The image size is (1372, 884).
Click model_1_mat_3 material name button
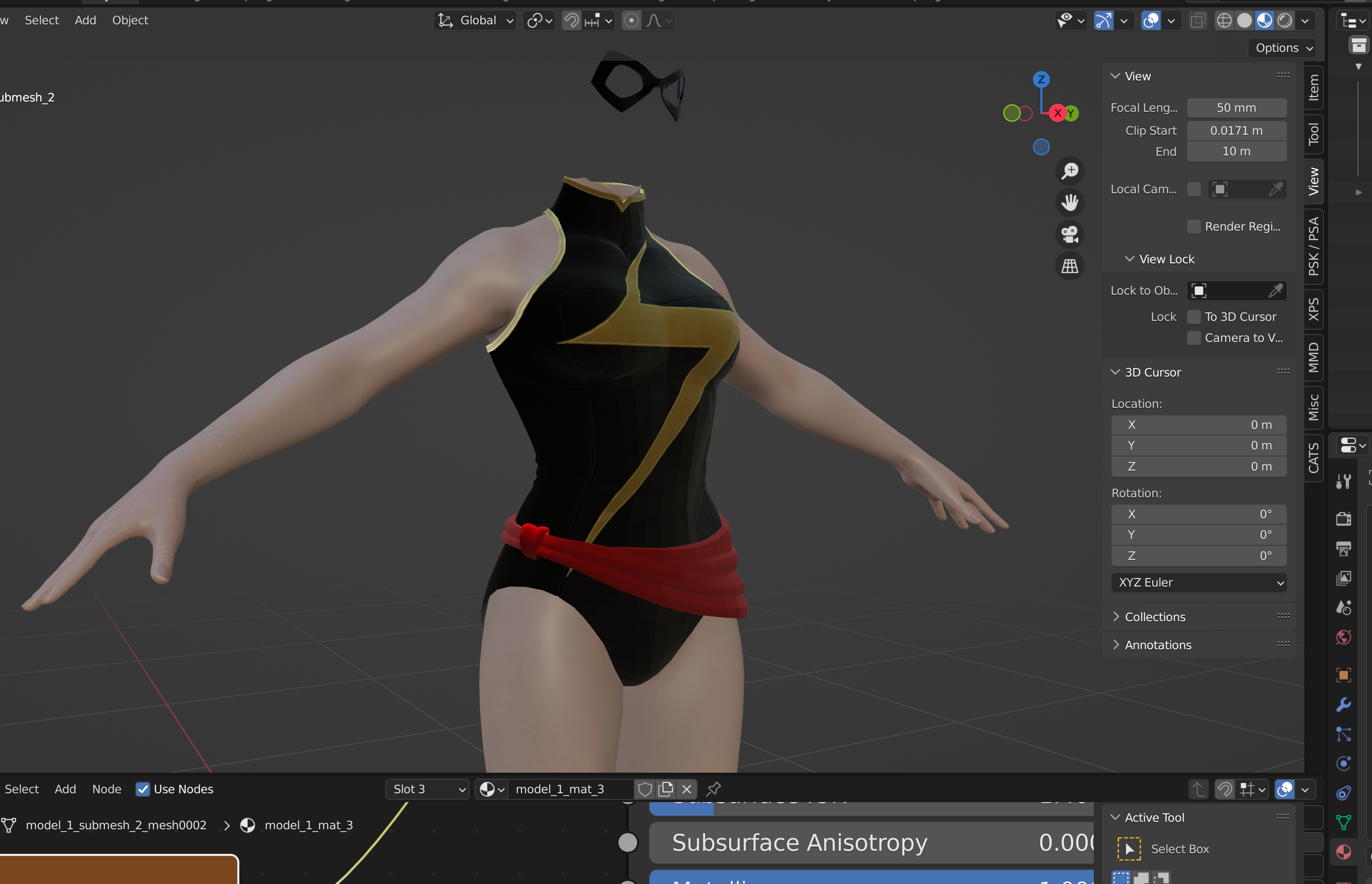click(x=565, y=789)
